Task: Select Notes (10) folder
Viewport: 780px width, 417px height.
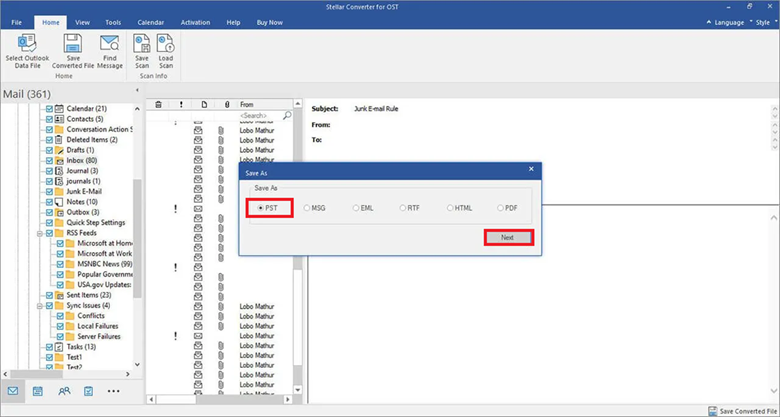Action: pos(82,202)
